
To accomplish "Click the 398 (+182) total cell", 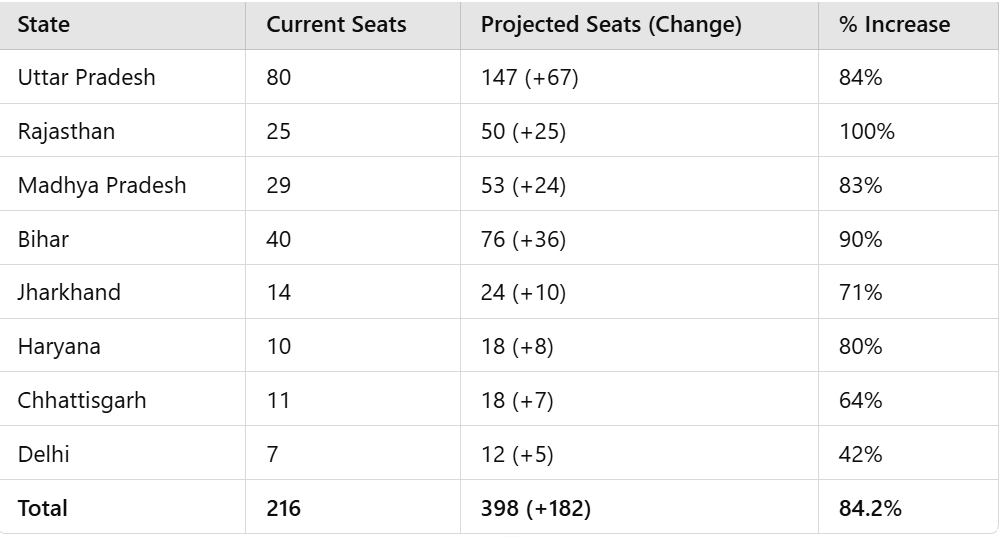I will tap(536, 508).
